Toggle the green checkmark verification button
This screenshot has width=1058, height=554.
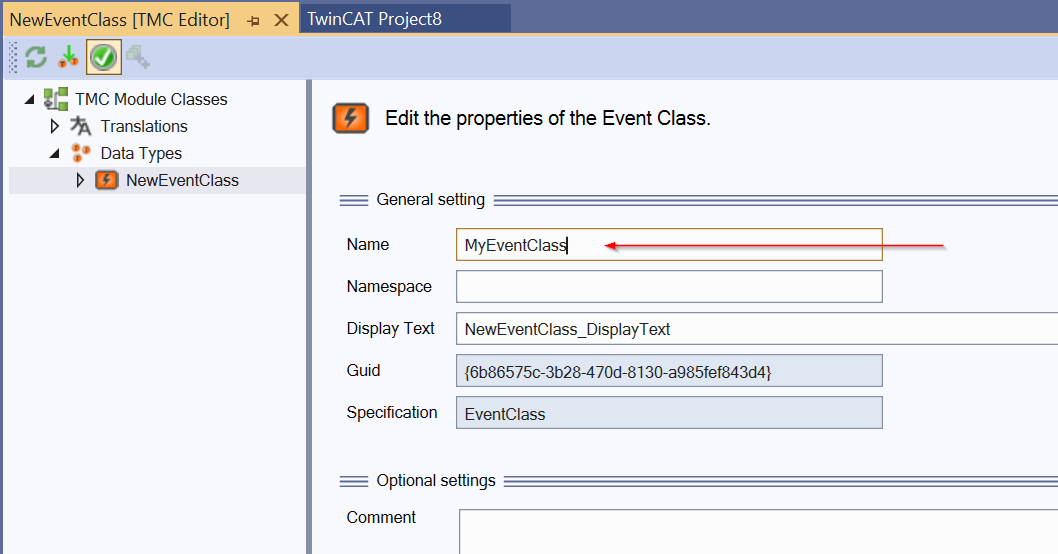click(104, 57)
